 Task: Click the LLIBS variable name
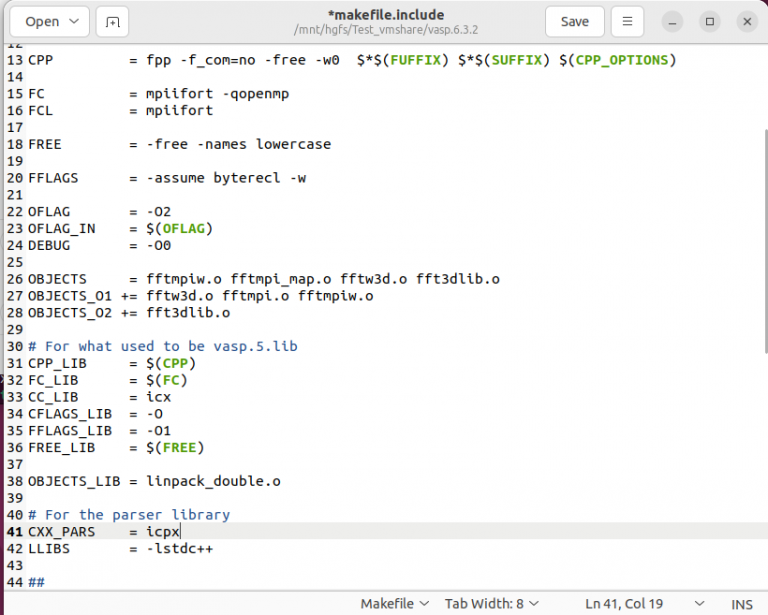click(x=49, y=549)
